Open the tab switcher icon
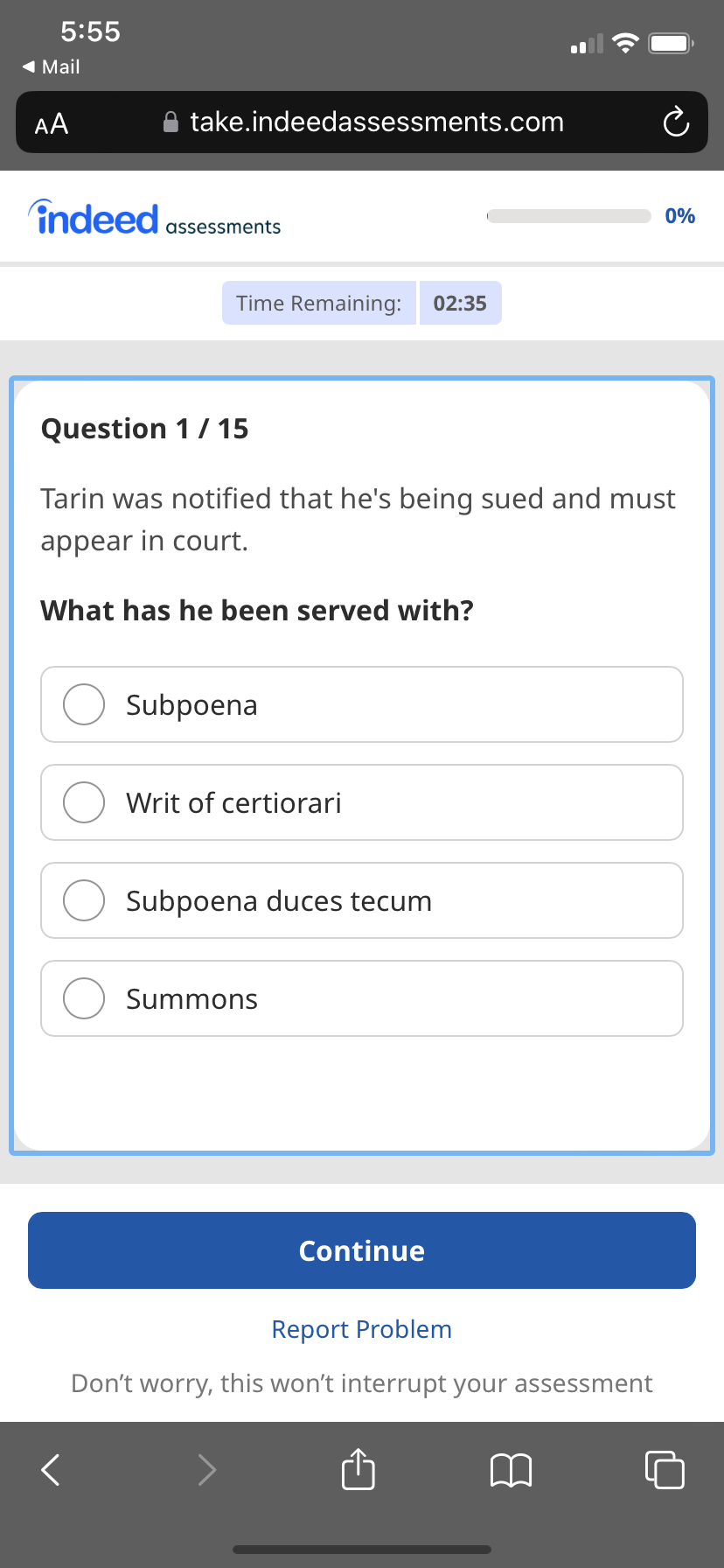 coord(665,1470)
